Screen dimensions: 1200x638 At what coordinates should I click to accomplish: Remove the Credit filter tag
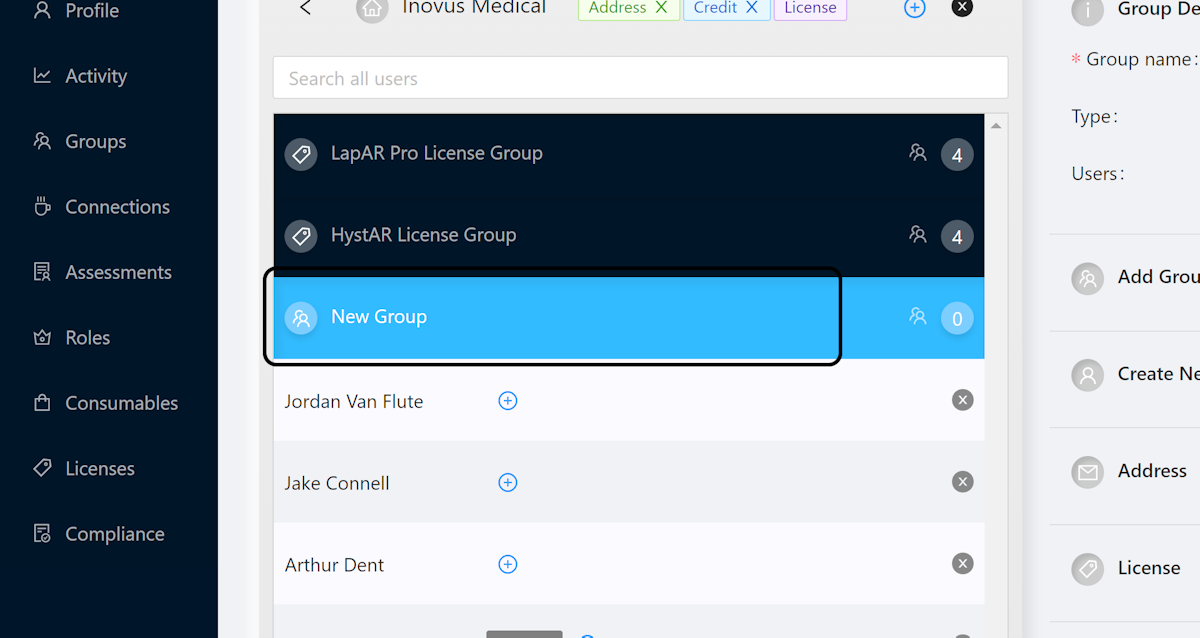[x=751, y=8]
